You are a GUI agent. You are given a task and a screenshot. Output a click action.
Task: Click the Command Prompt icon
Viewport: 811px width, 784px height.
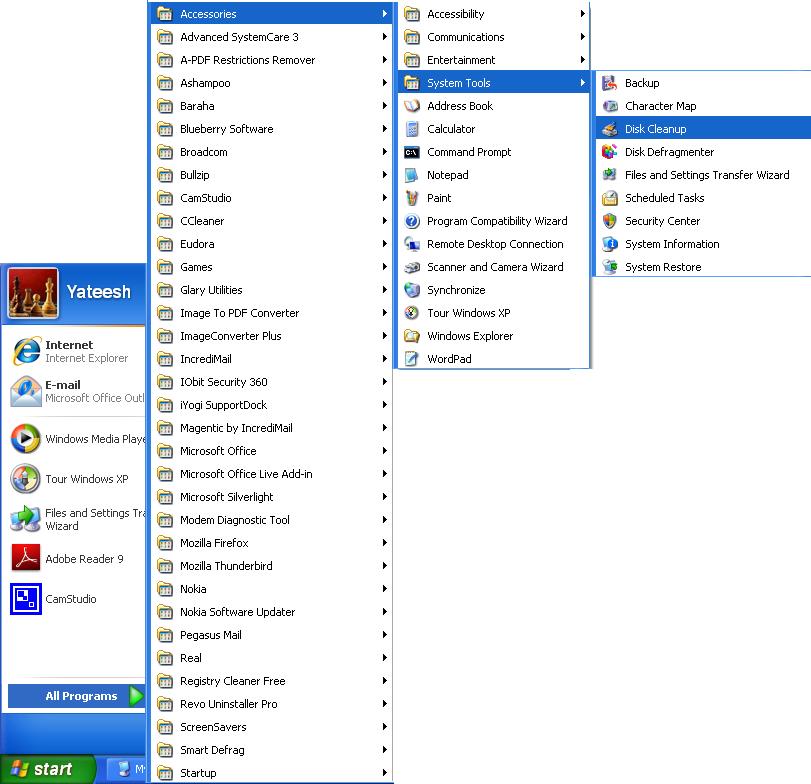pos(412,152)
